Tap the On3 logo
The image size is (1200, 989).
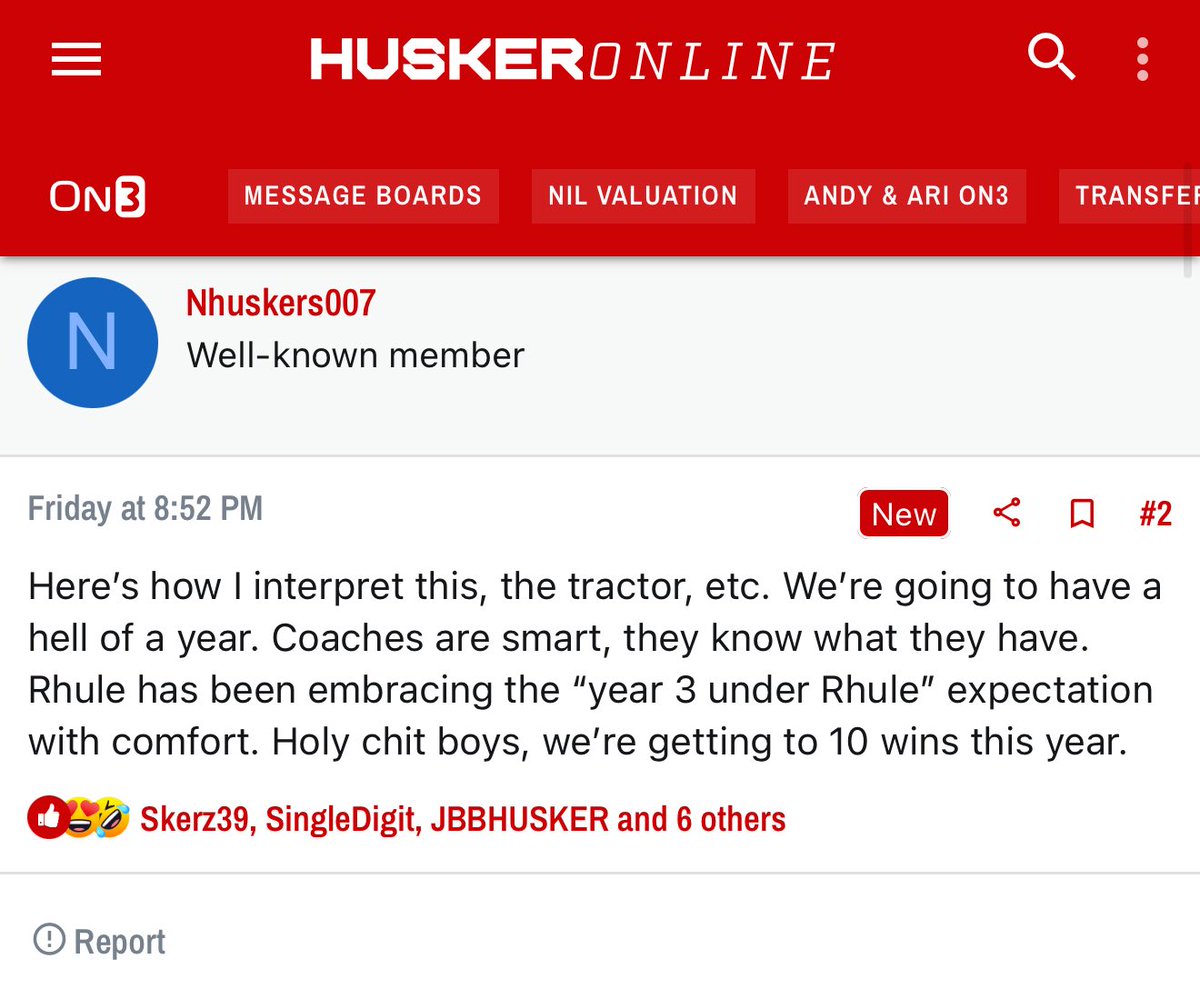[98, 196]
